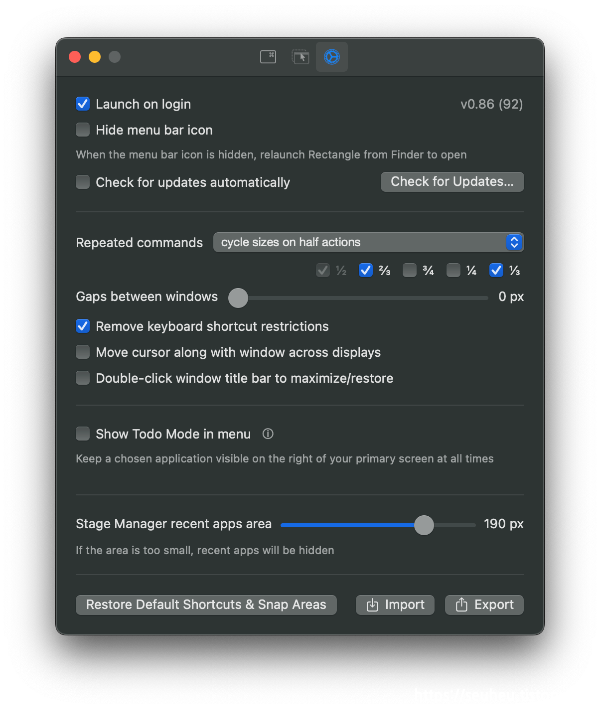Screen dimensions: 600x708
Task: Enable Double-click title bar to maximize/restore
Action: 83,378
